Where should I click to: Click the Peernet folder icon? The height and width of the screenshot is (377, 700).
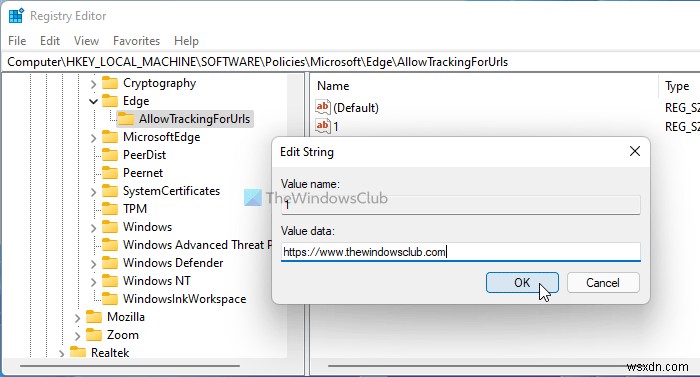click(110, 173)
